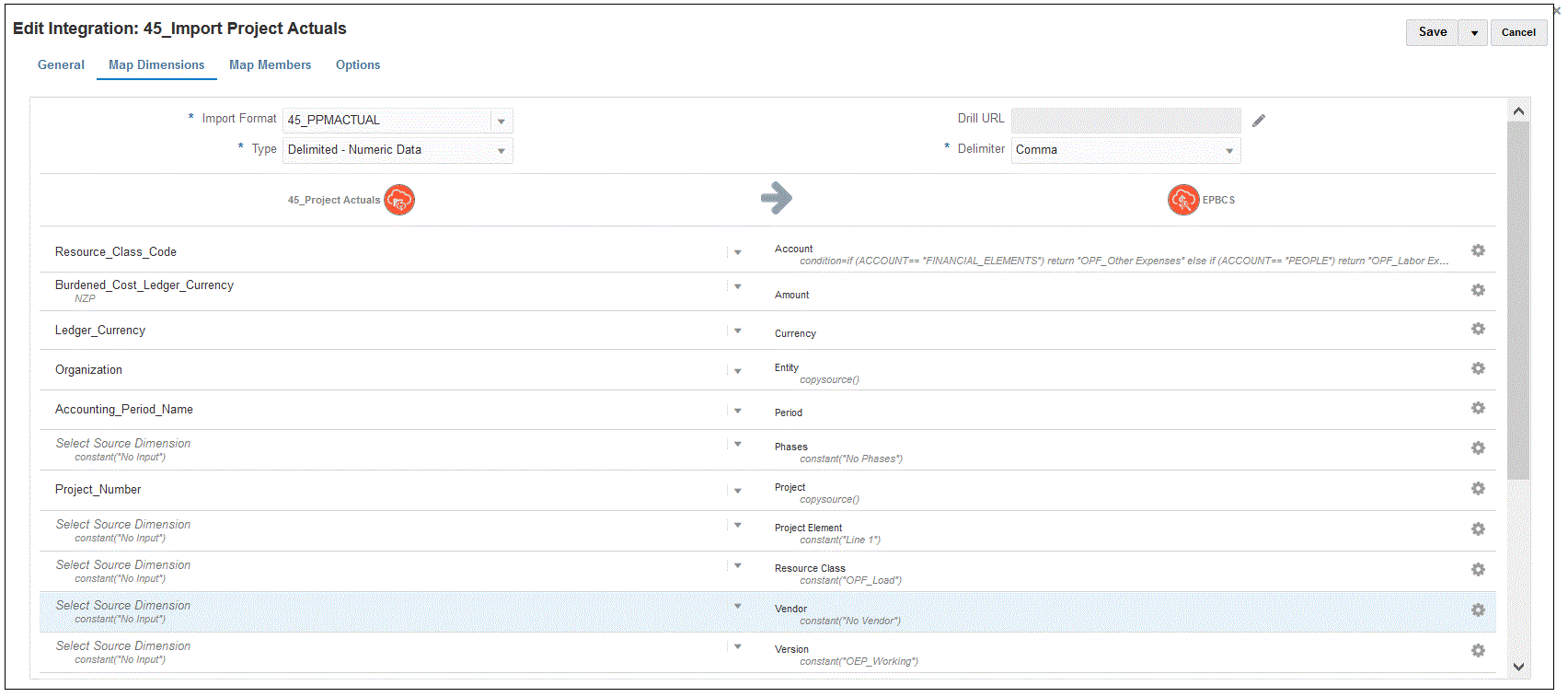Open the Delimiter dropdown
This screenshot has height=697, width=1568.
click(1229, 150)
